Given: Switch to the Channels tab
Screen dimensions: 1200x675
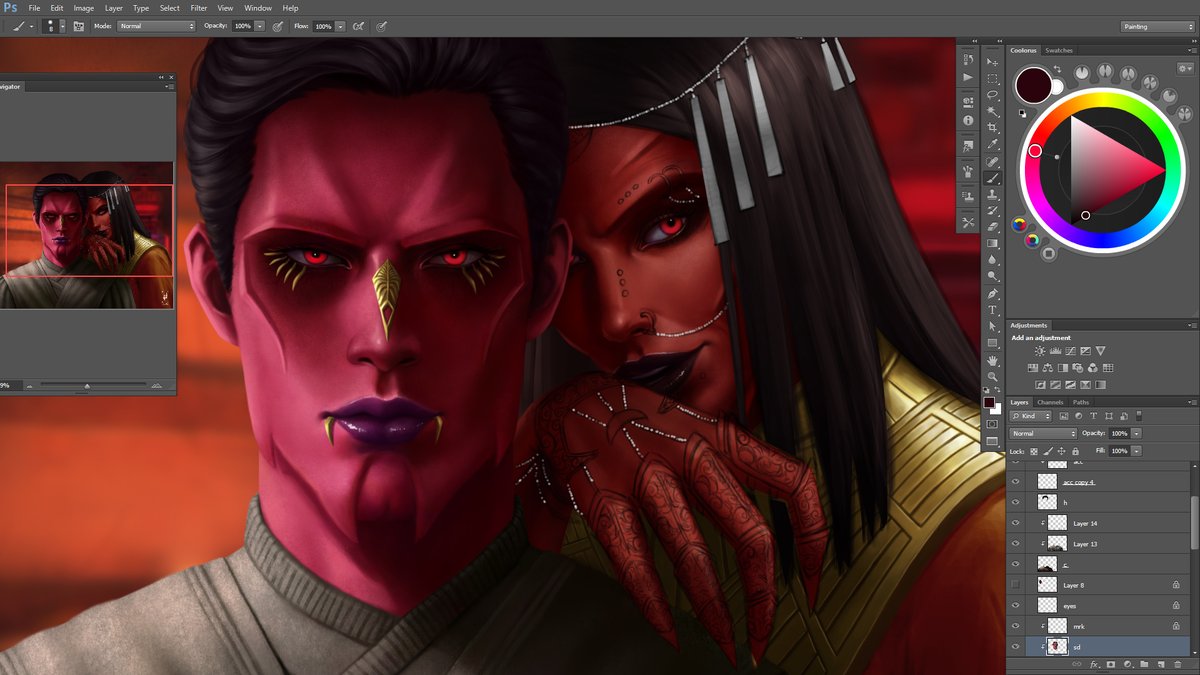Looking at the screenshot, I should (x=1050, y=402).
